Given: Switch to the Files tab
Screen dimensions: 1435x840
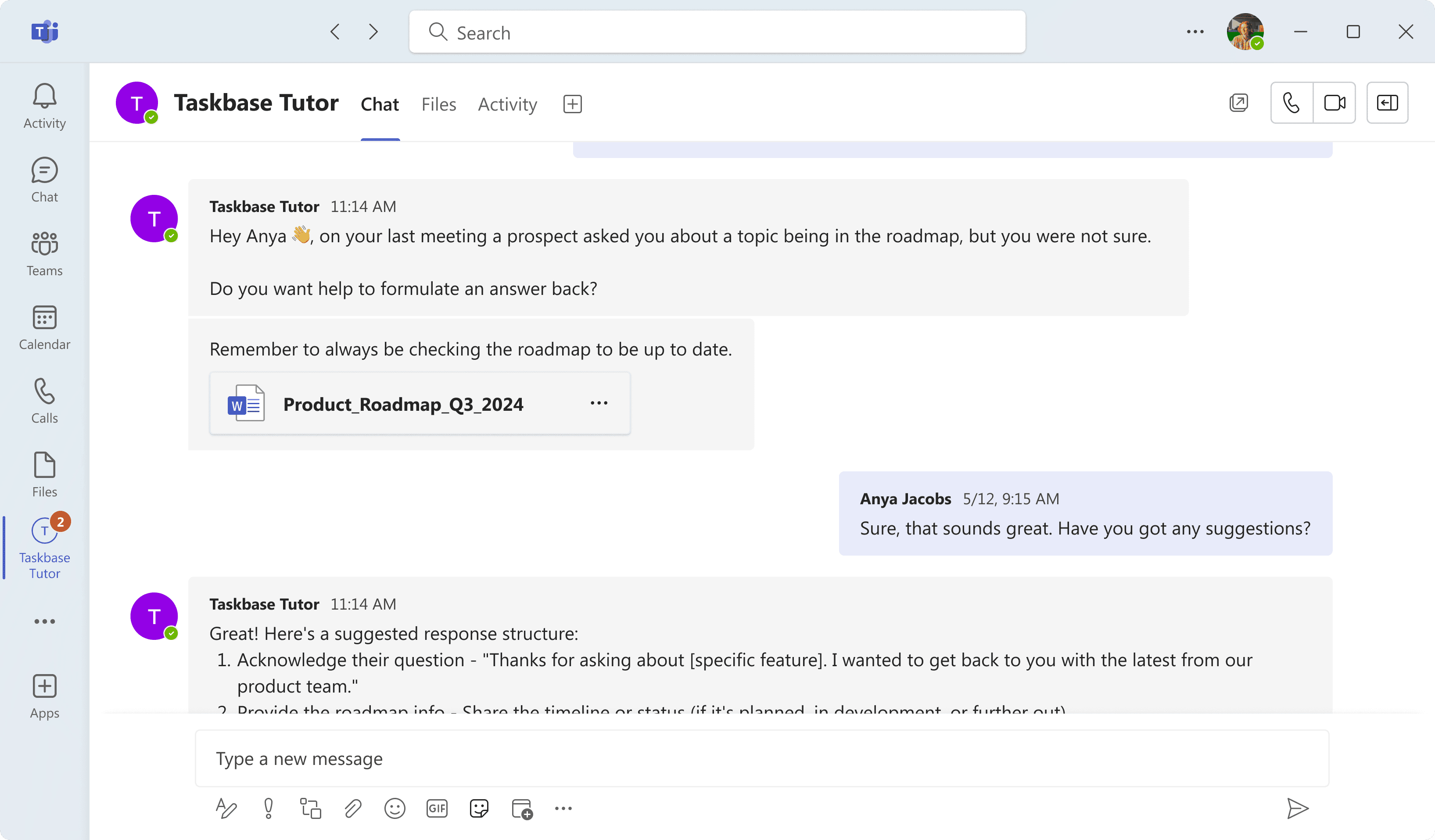Looking at the screenshot, I should point(438,104).
